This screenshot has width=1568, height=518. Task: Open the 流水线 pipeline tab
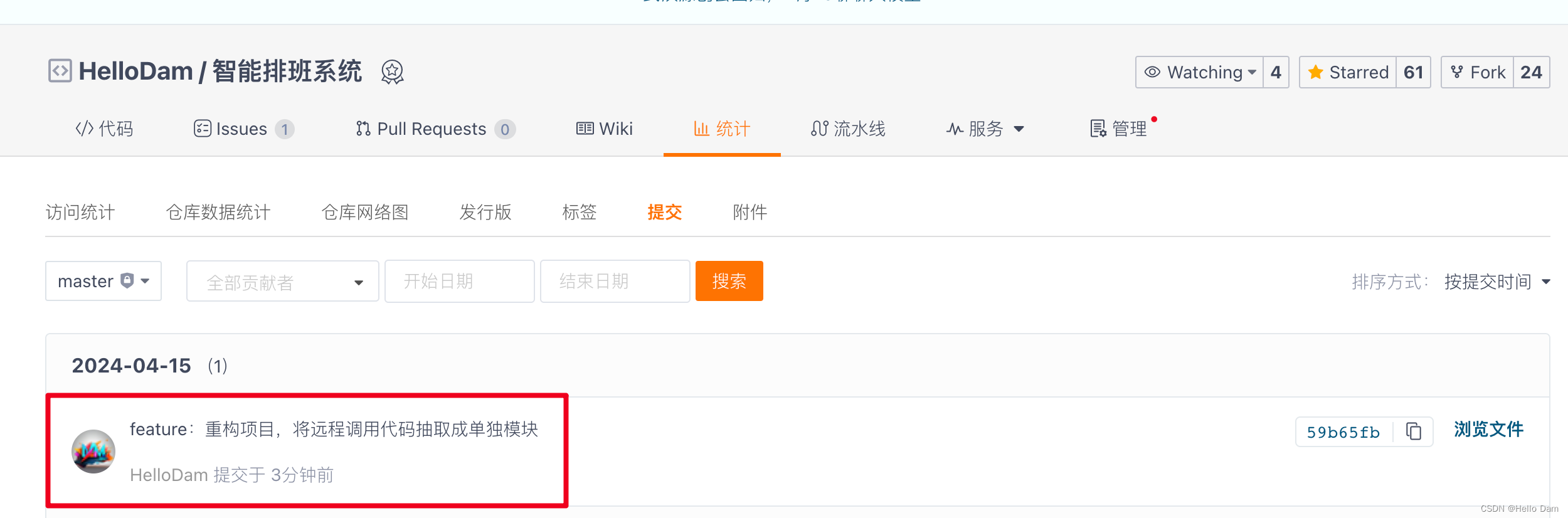coord(848,129)
